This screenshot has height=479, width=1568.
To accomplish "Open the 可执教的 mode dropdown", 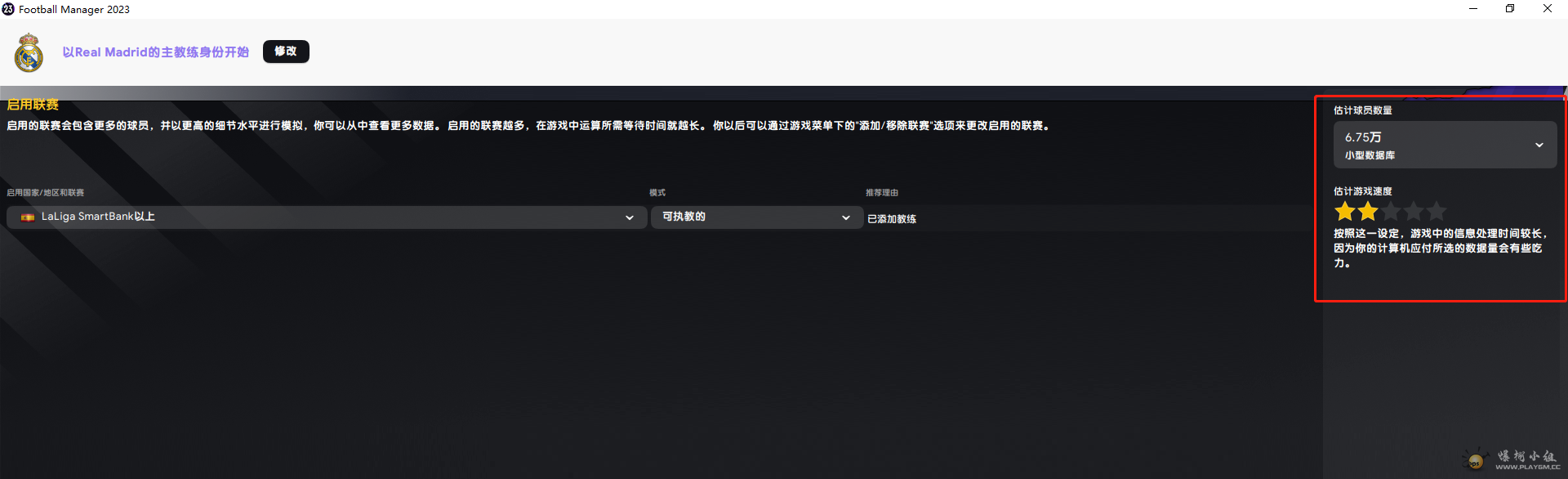I will pyautogui.click(x=756, y=217).
